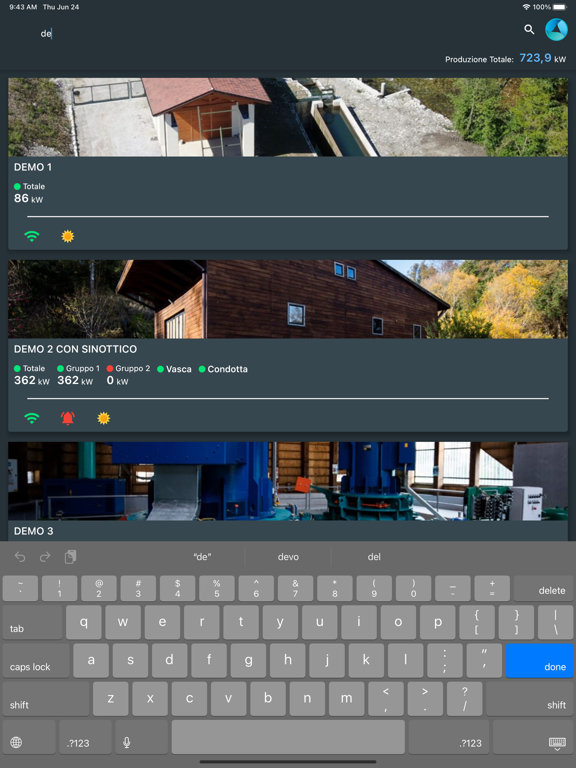
Task: Switch to the right .?123 numbers key
Action: pyautogui.click(x=449, y=737)
